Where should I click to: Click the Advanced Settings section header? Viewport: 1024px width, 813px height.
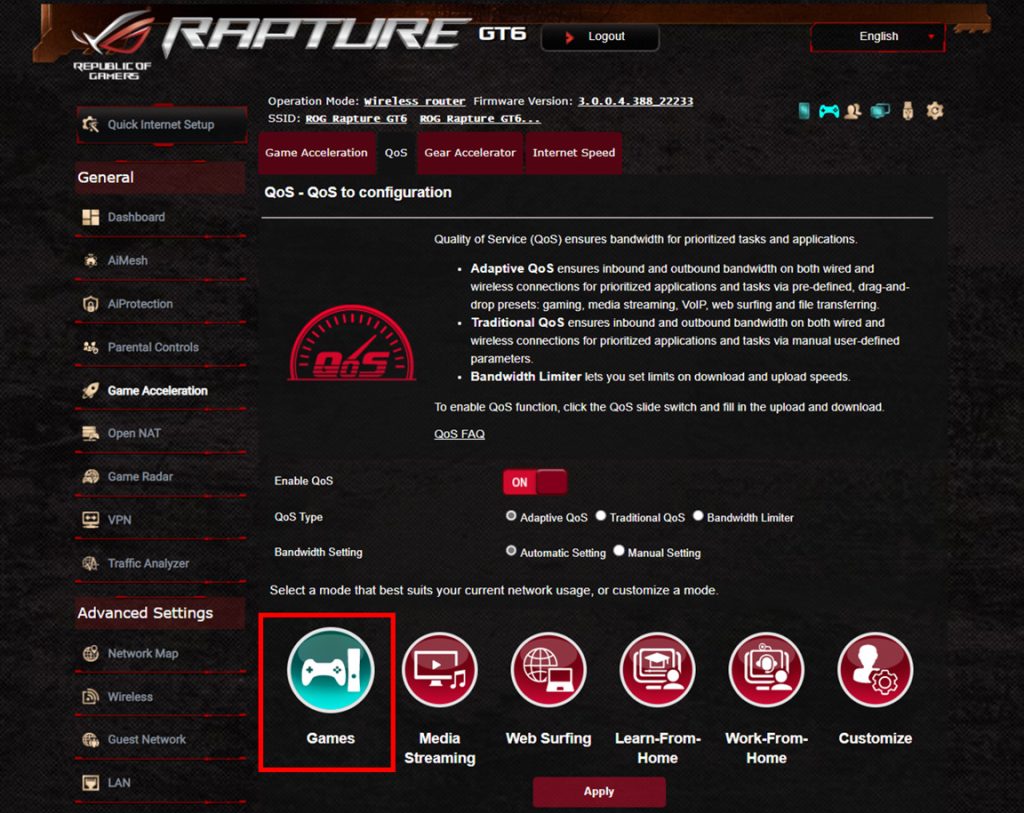click(x=160, y=613)
